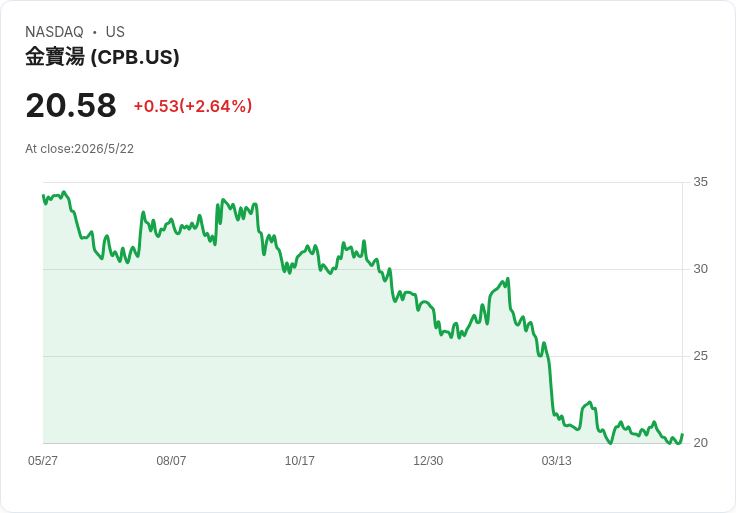Click the NASDAQ exchange label

point(54,32)
